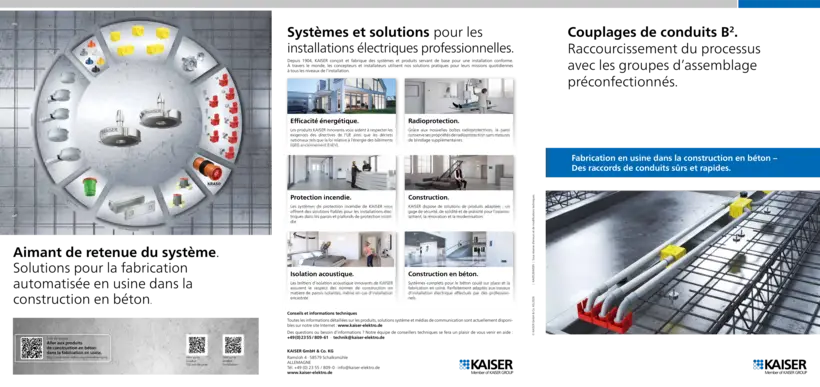Click the caption 'Efficacité énergétique.'
Viewport: 820px width, 387px height.
324,121
